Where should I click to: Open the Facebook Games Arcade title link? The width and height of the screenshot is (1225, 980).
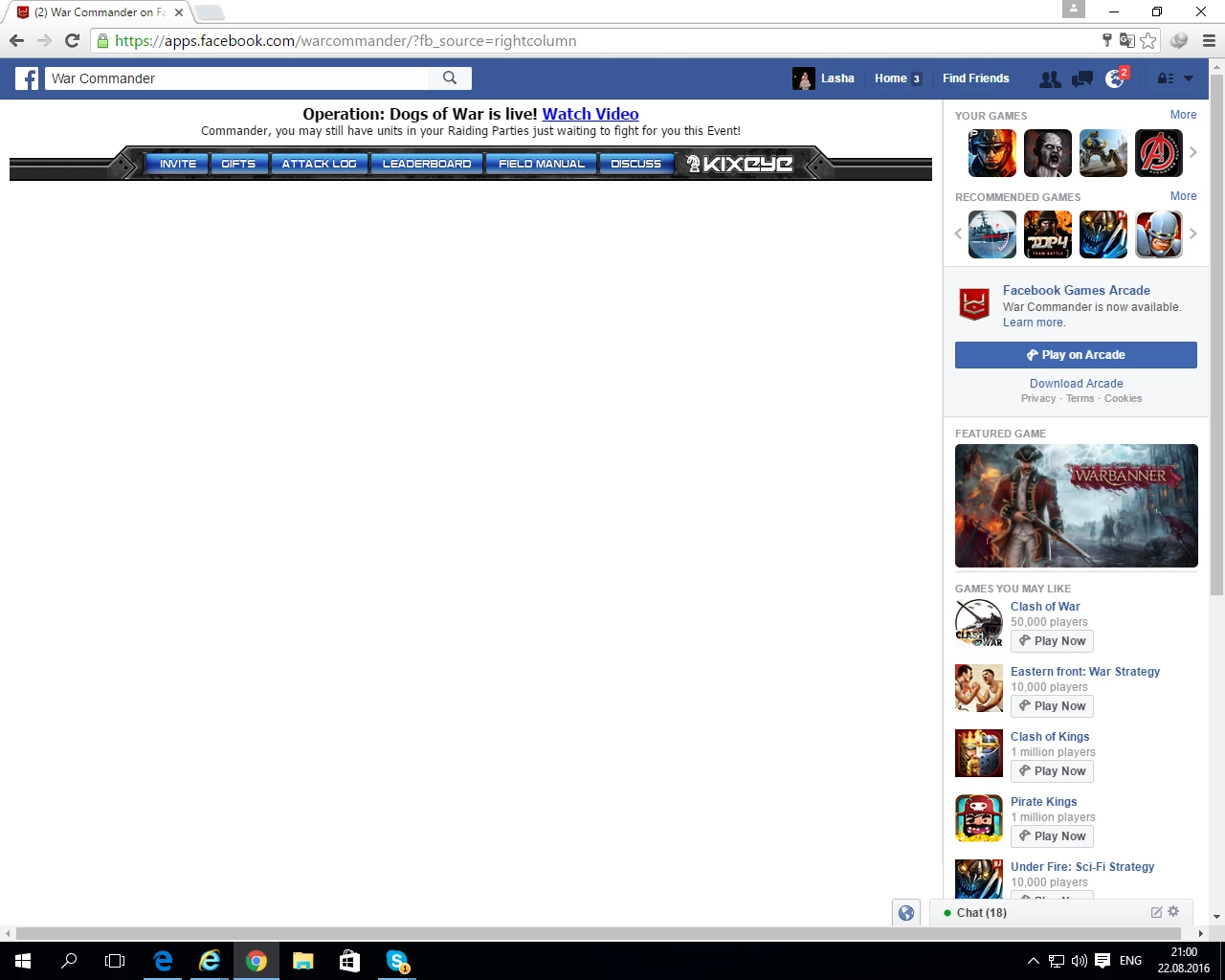click(x=1077, y=290)
